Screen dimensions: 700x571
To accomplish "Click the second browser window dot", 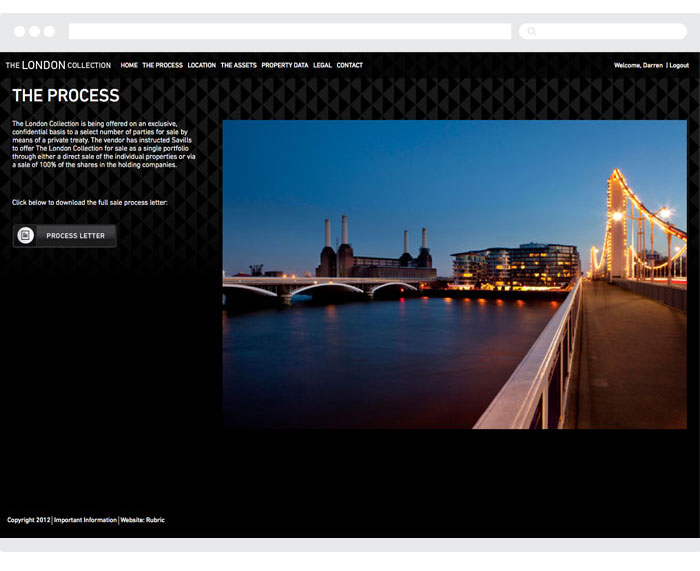I will point(34,31).
